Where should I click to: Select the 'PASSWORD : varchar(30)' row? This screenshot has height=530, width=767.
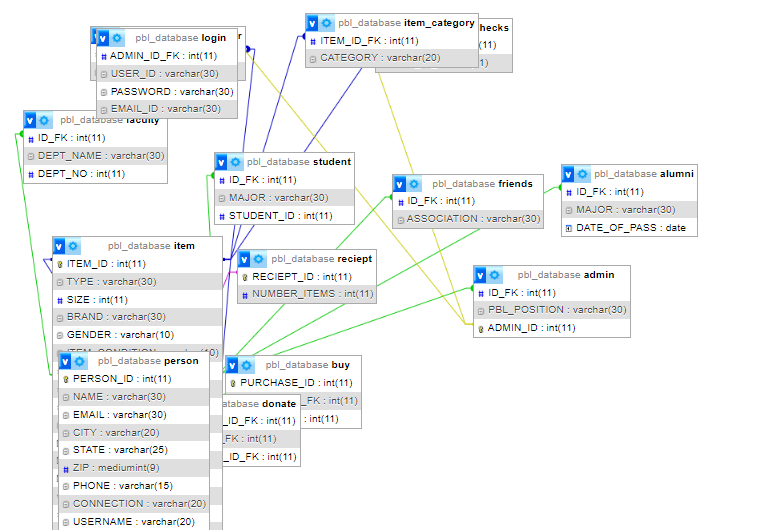[167, 92]
